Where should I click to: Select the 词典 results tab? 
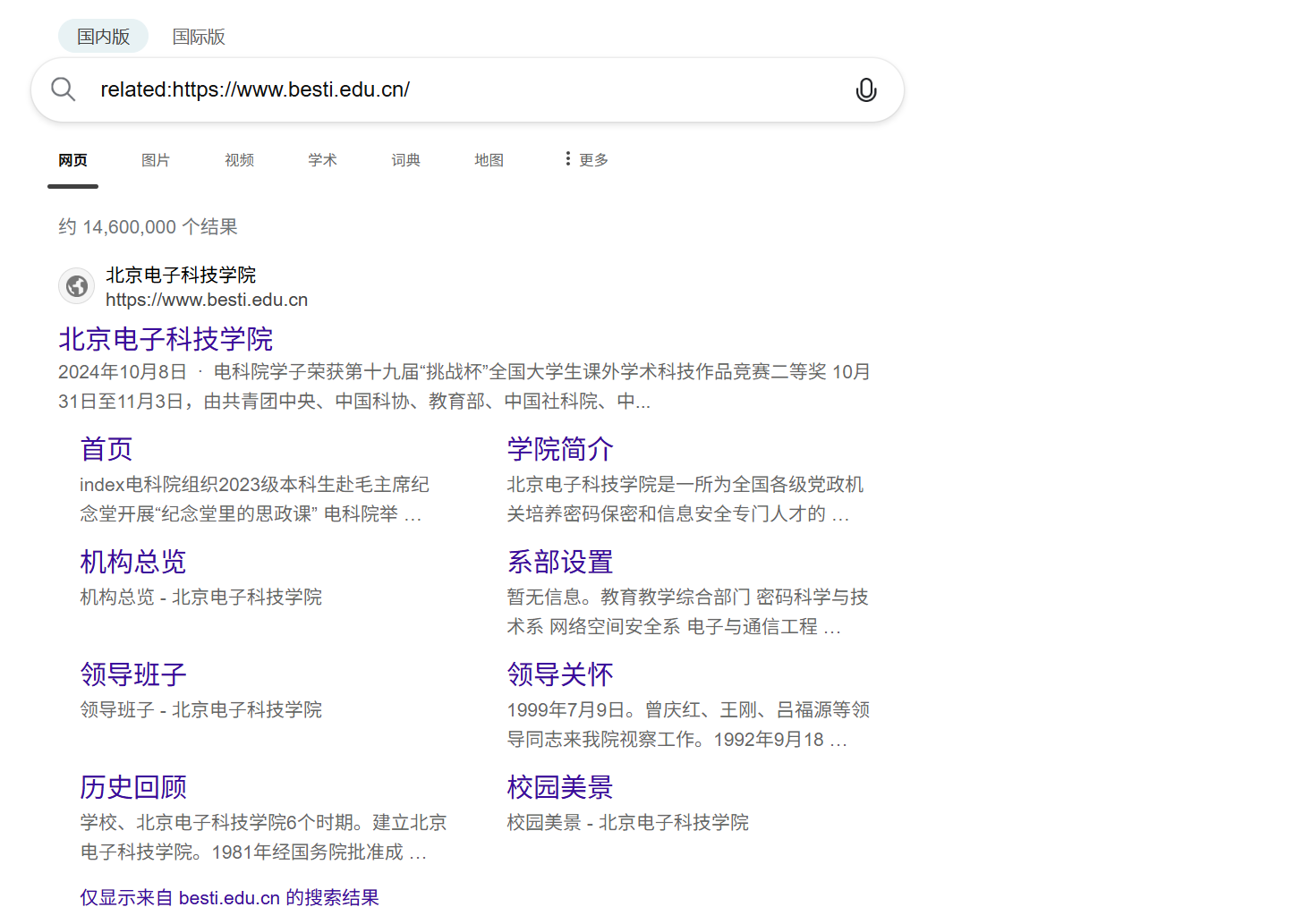(405, 160)
